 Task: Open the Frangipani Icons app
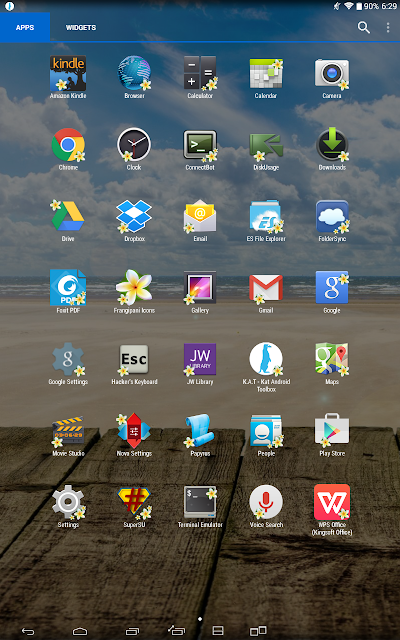pyautogui.click(x=134, y=288)
